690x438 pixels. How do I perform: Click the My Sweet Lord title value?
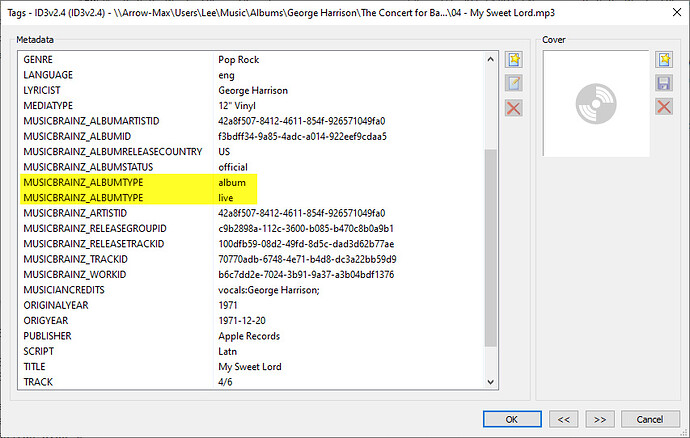(x=250, y=367)
